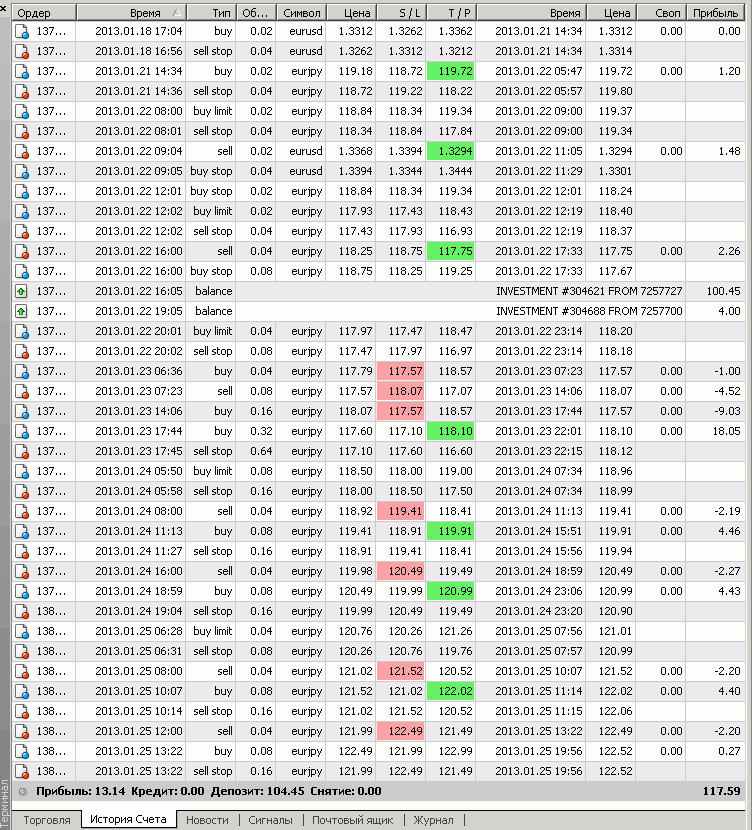
Task: Select order icon of sell opened 2013.01.25 08:00
Action: [22, 672]
